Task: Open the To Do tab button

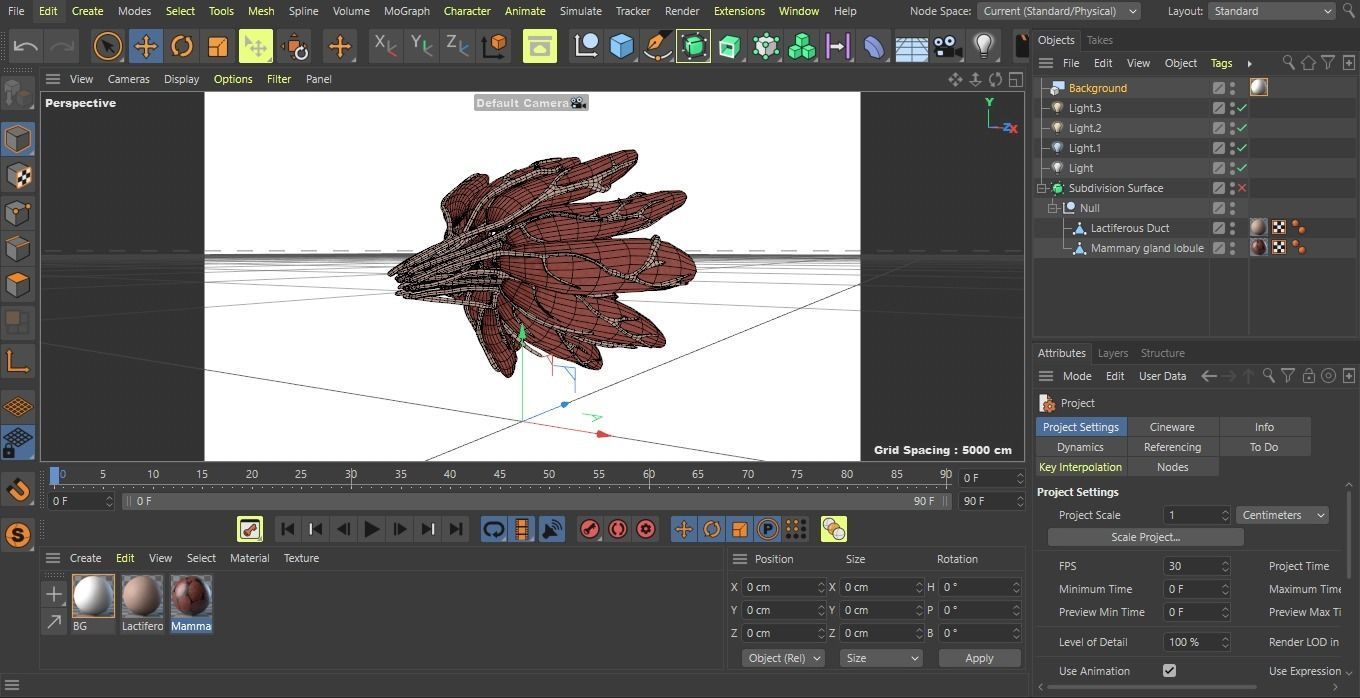Action: pos(1264,447)
